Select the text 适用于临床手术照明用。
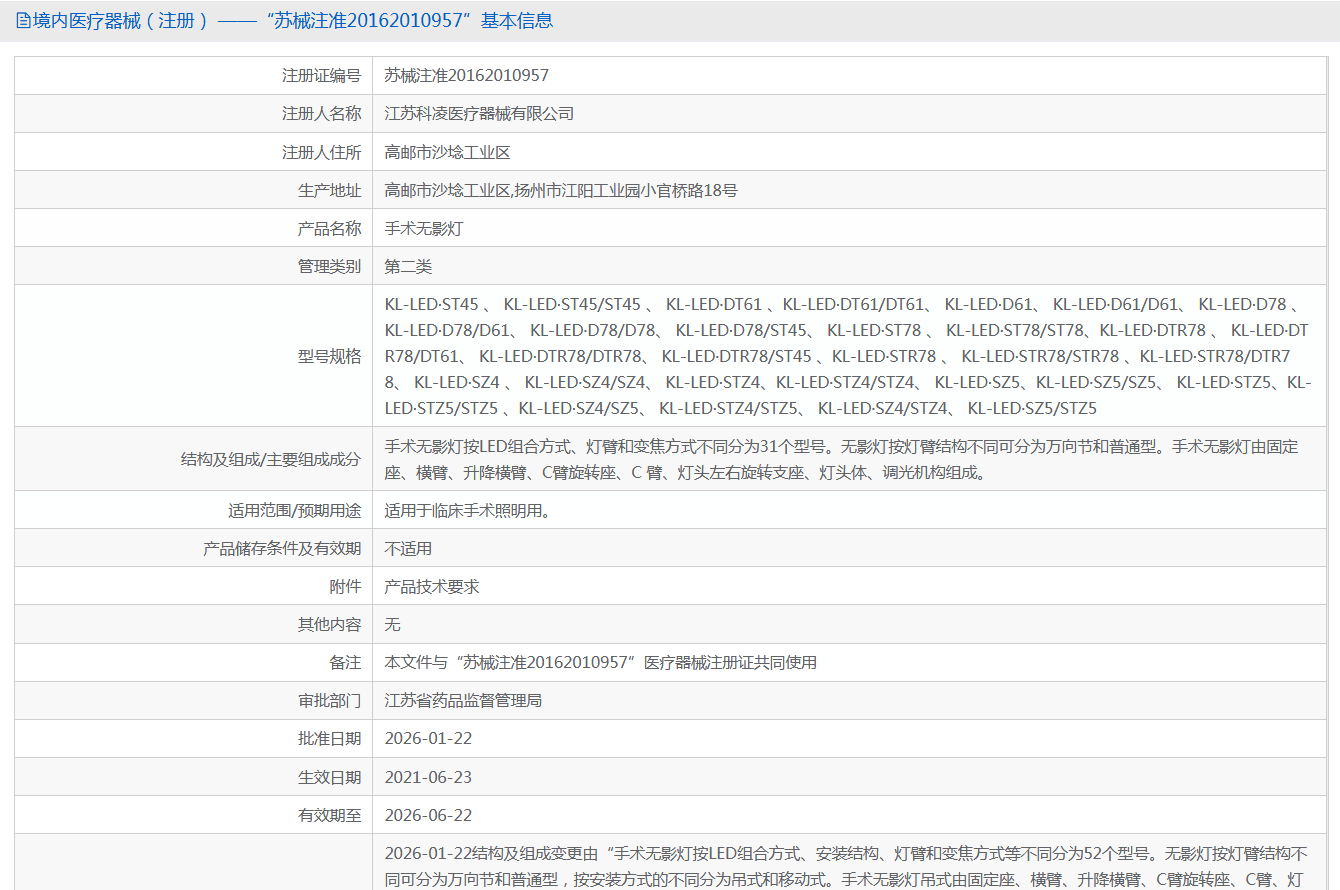1340x890 pixels. pos(468,510)
